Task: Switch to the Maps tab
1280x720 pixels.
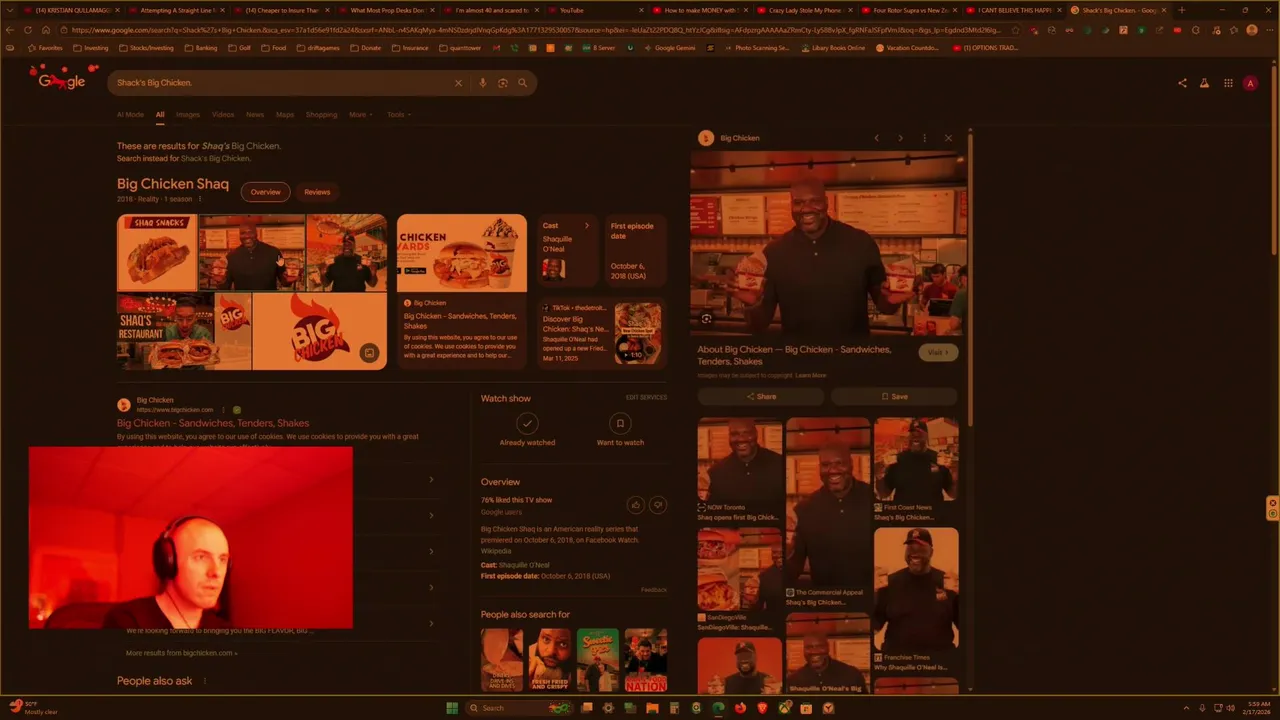Action: pyautogui.click(x=285, y=115)
